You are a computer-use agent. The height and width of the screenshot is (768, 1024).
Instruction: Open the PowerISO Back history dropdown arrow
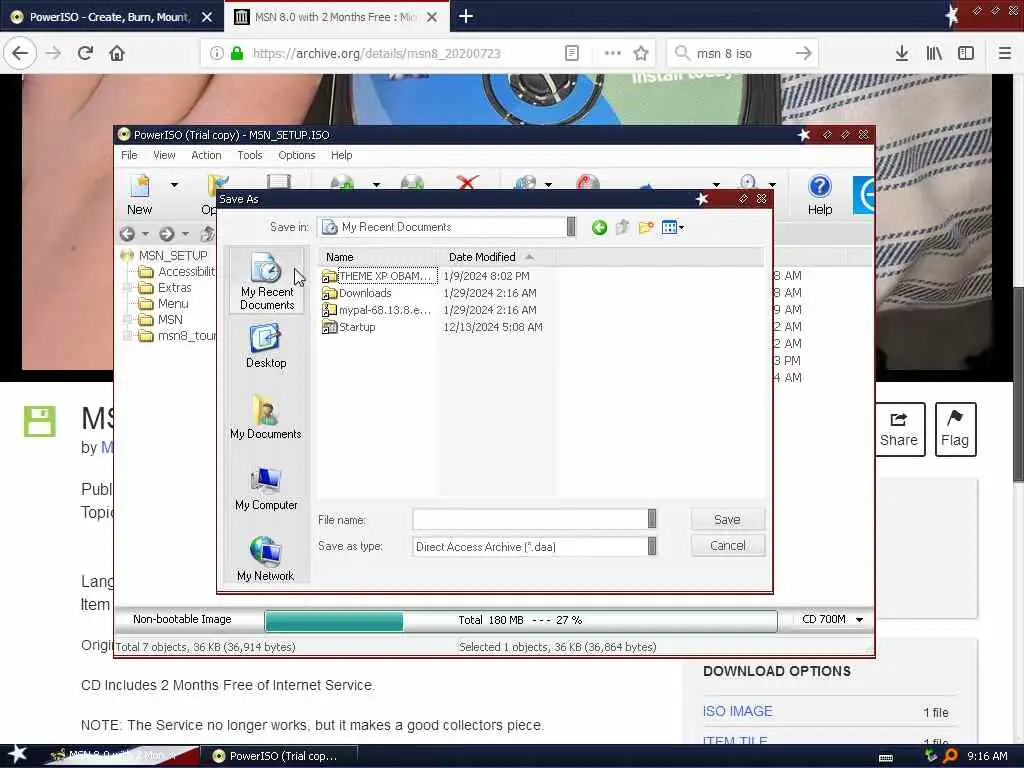click(146, 234)
